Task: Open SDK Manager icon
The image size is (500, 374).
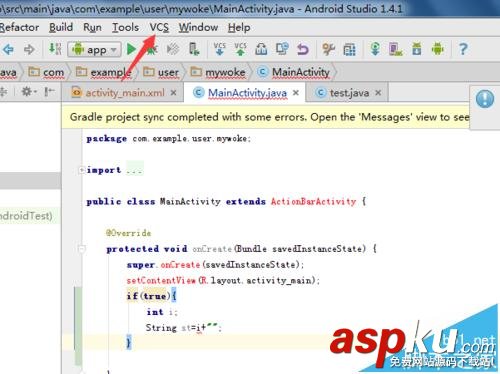Action: pyautogui.click(x=417, y=49)
